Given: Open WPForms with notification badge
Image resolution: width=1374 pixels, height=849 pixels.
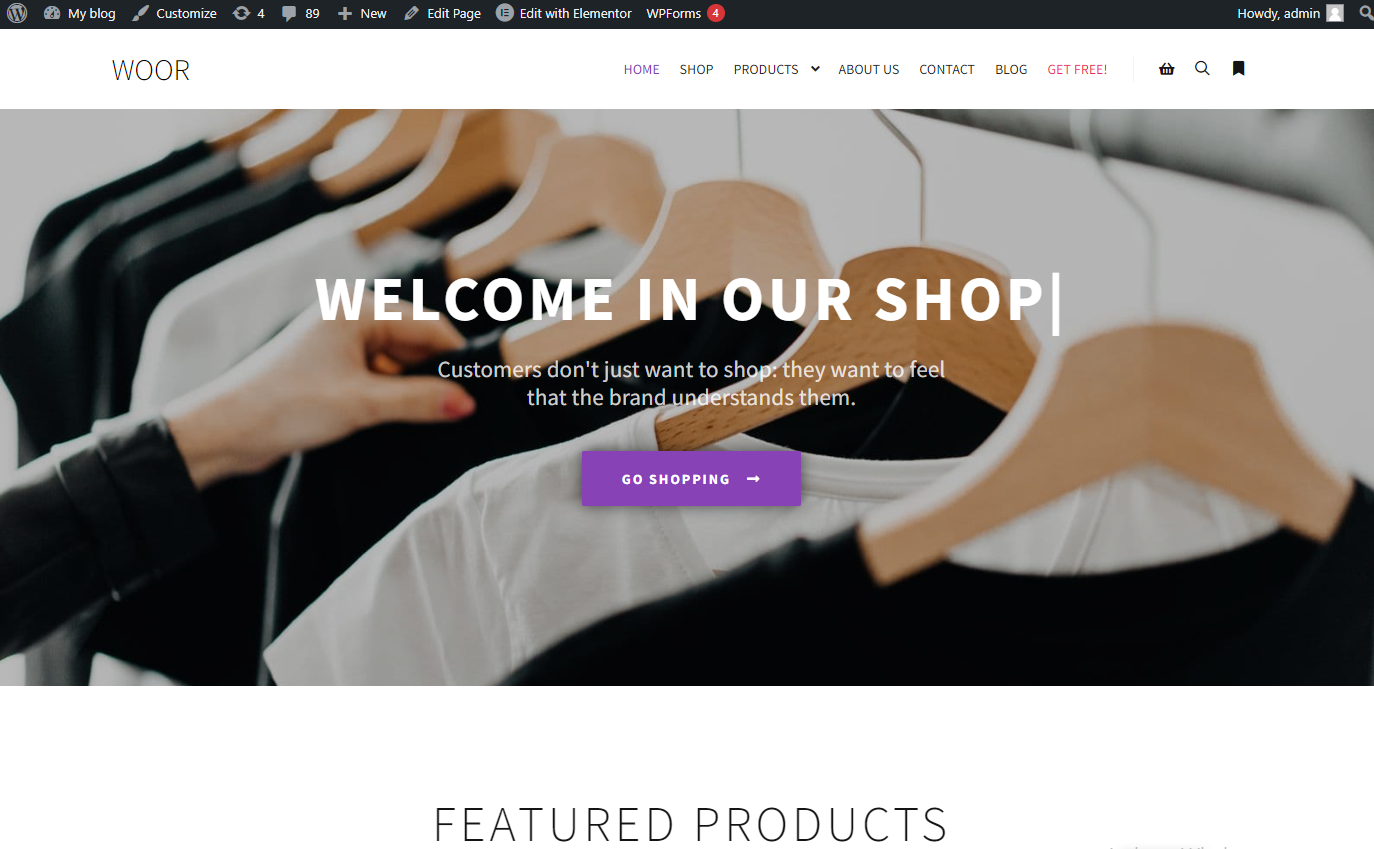Looking at the screenshot, I should [685, 14].
